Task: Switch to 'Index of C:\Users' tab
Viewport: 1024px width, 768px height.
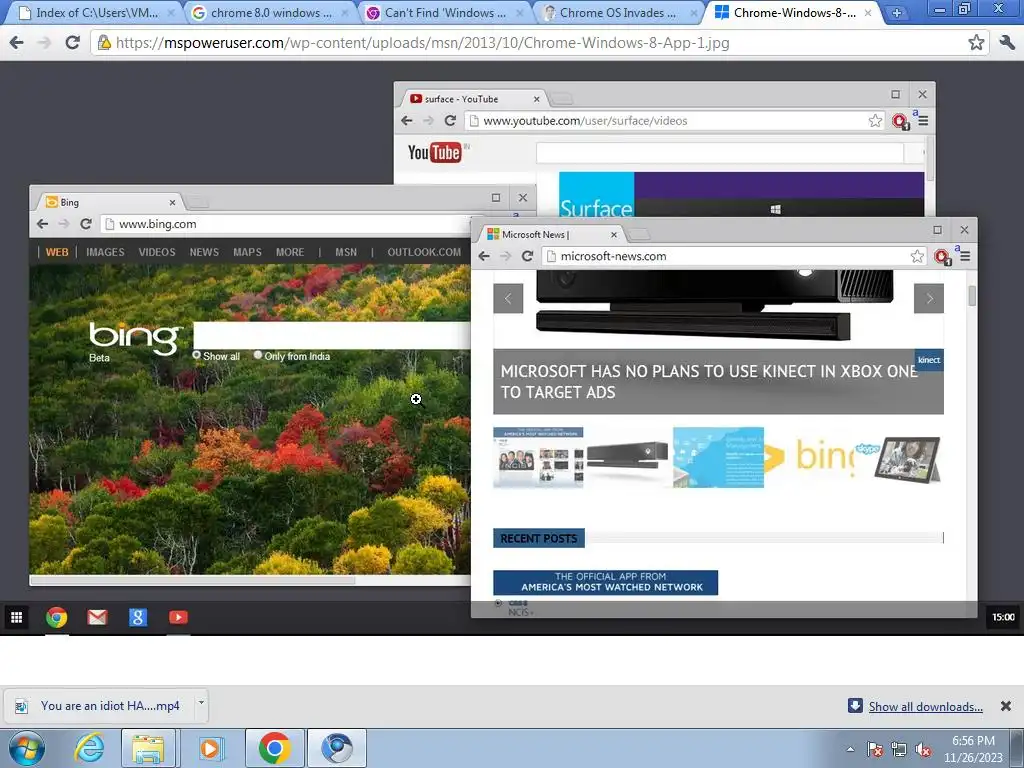Action: coord(97,12)
